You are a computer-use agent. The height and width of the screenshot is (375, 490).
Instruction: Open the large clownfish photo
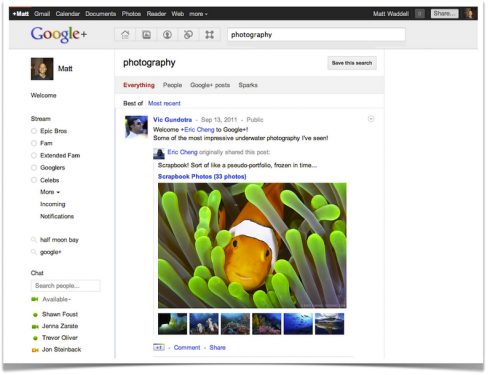pos(252,245)
